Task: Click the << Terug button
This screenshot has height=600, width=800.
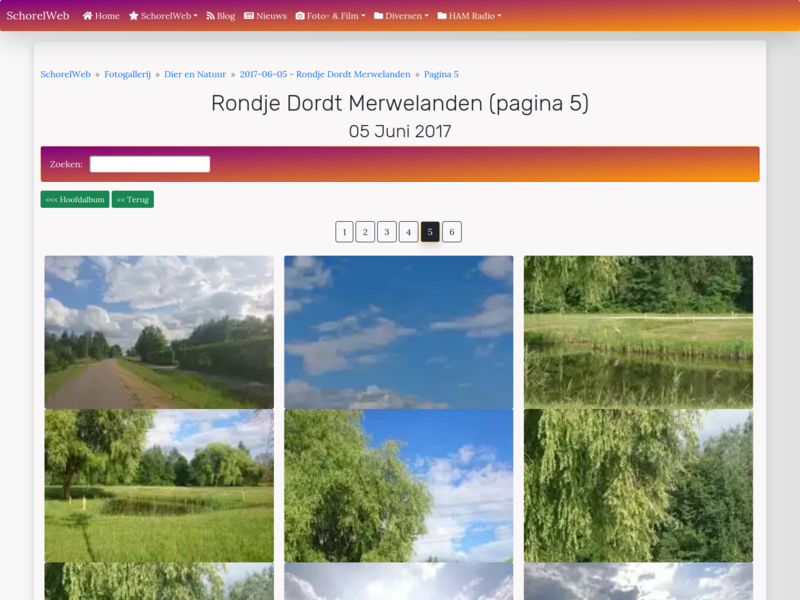Action: [133, 199]
